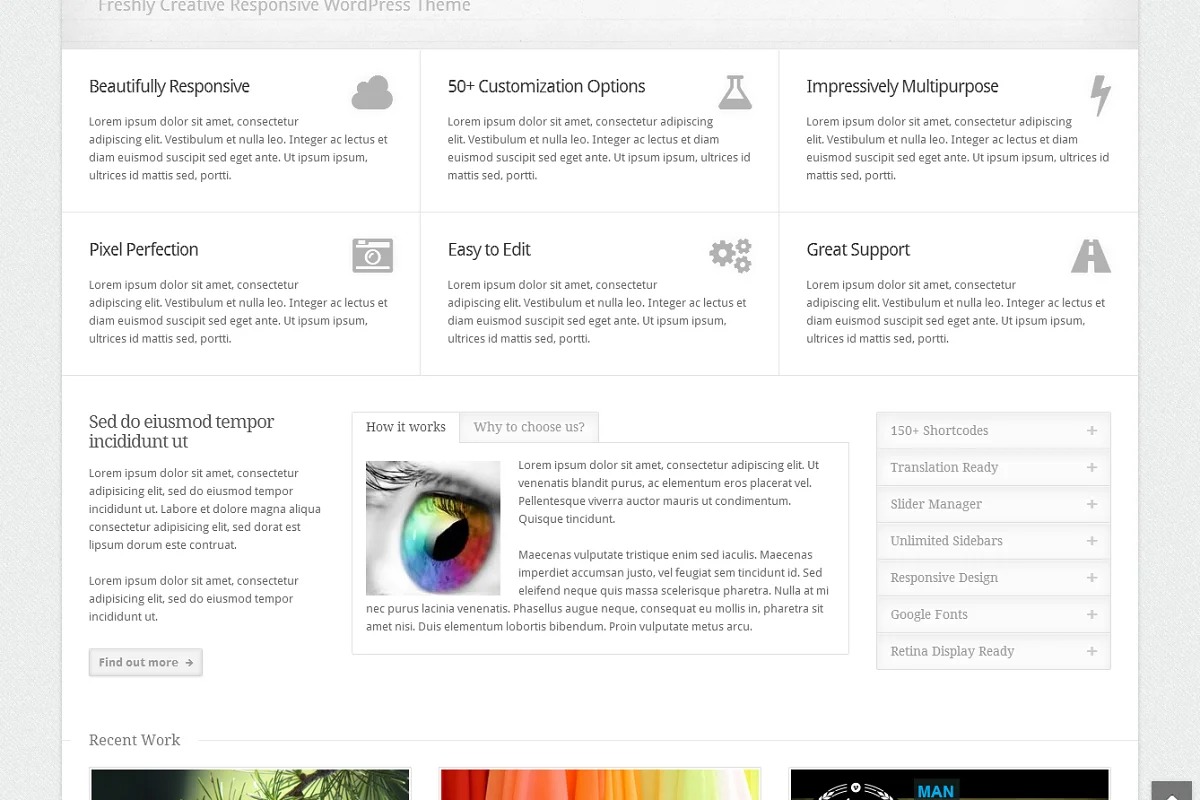Click the scroll-to-top arrow in bottom corner
Screen dimensions: 1200x800
1175,790
